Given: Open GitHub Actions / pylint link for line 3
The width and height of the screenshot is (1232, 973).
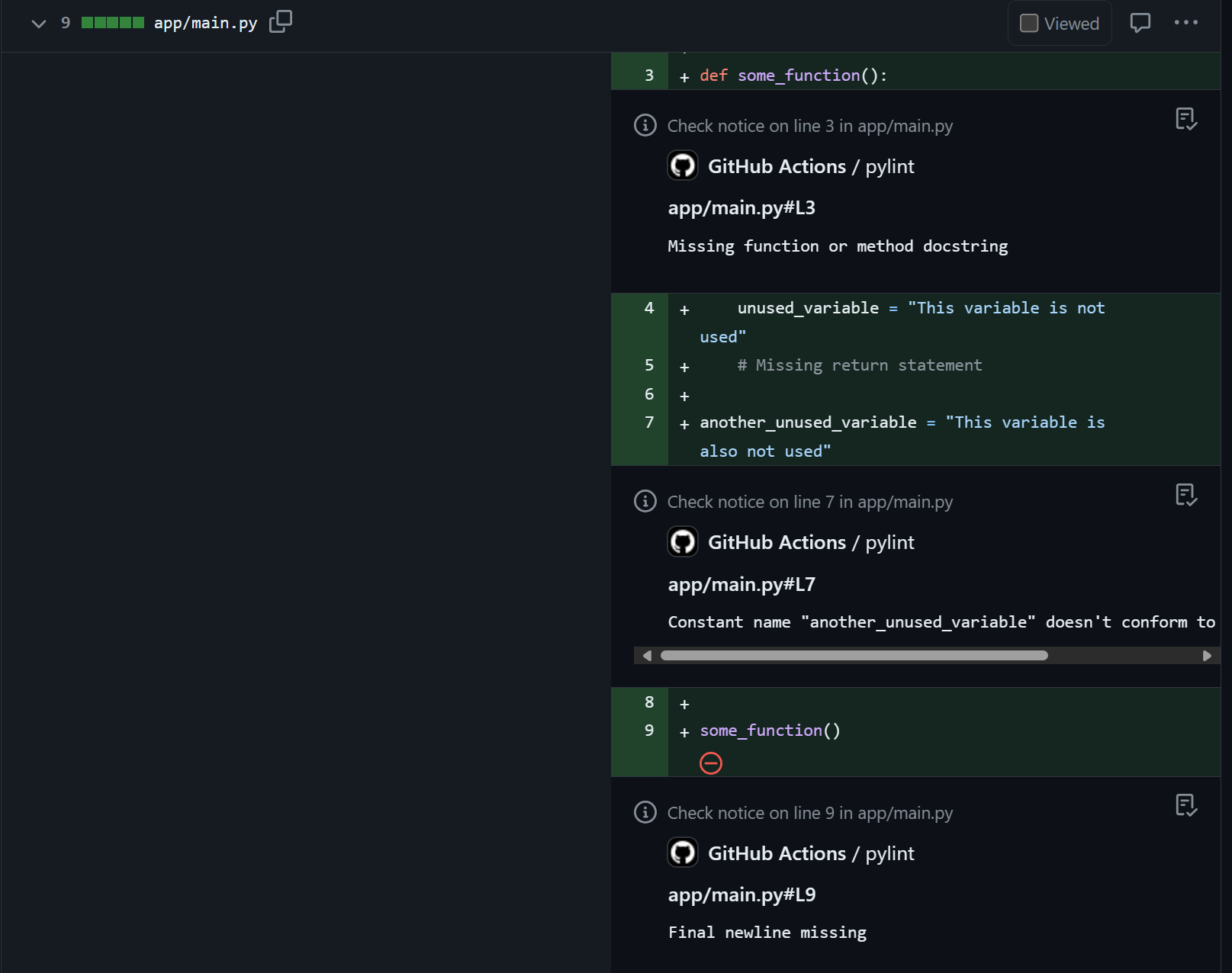Looking at the screenshot, I should [811, 166].
